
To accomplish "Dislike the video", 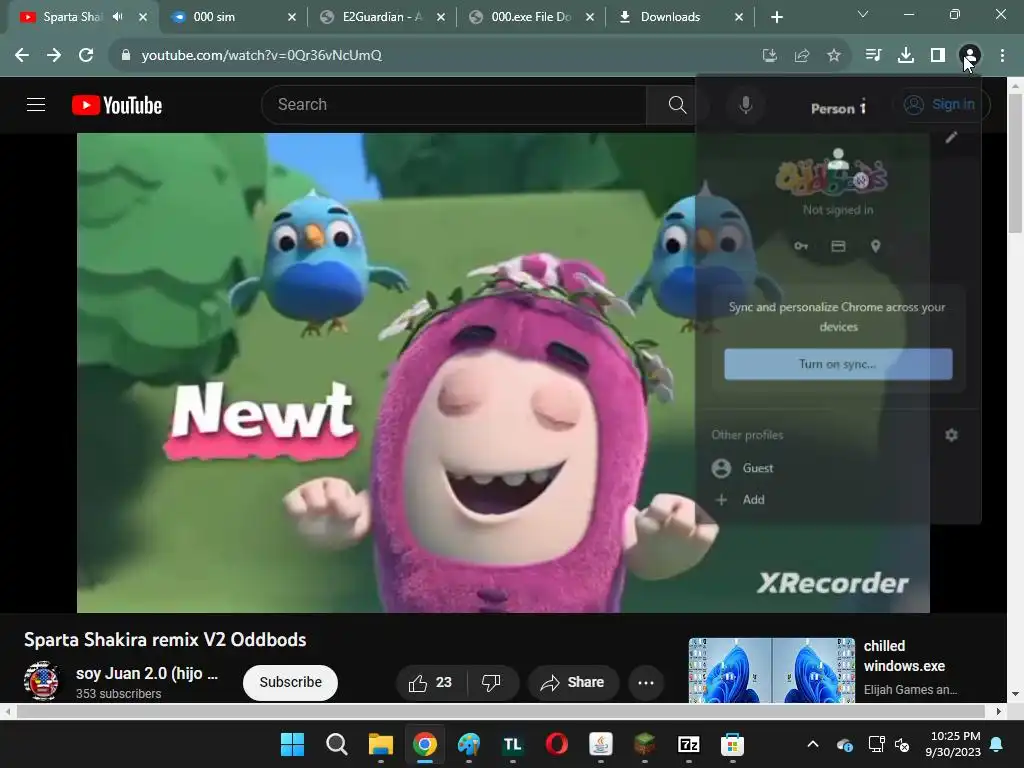I will 492,682.
